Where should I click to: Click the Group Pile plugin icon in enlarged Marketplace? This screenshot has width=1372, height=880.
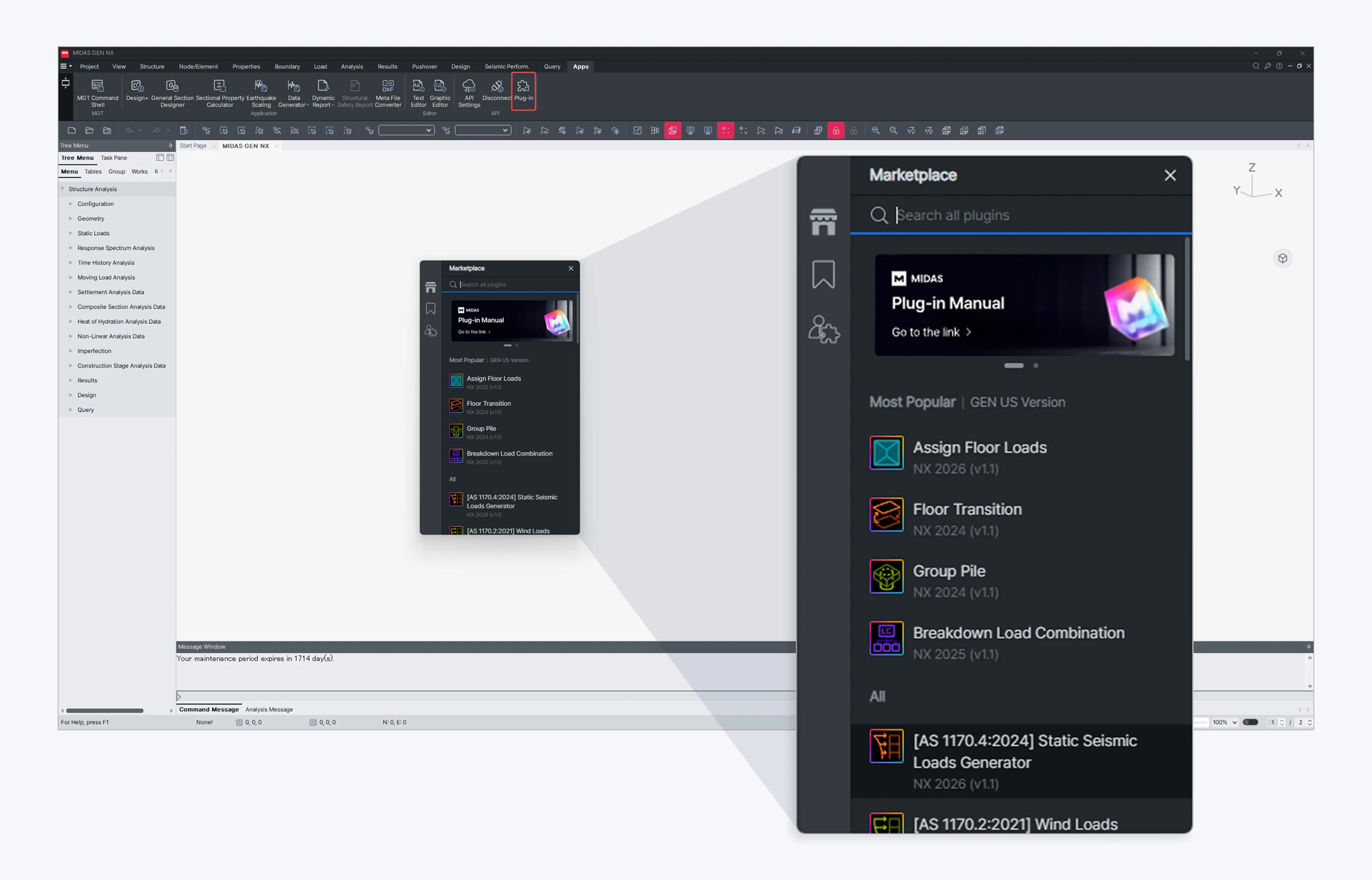[887, 576]
